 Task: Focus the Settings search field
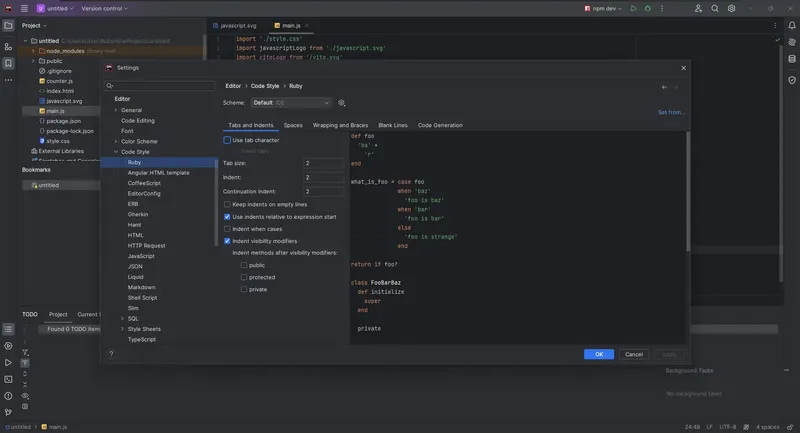[x=160, y=86]
